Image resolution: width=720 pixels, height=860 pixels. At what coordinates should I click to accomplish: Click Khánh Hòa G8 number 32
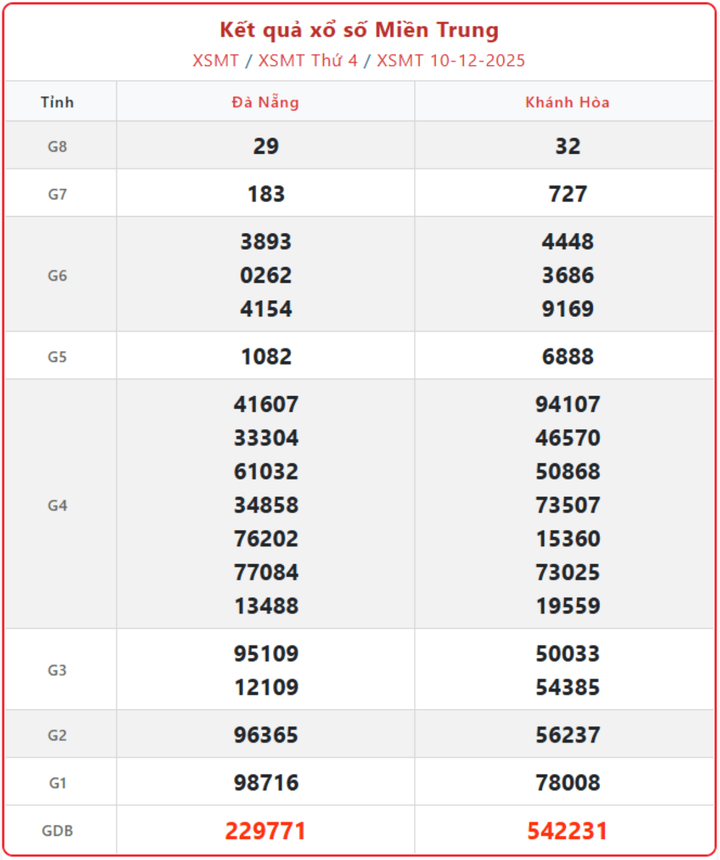point(567,146)
